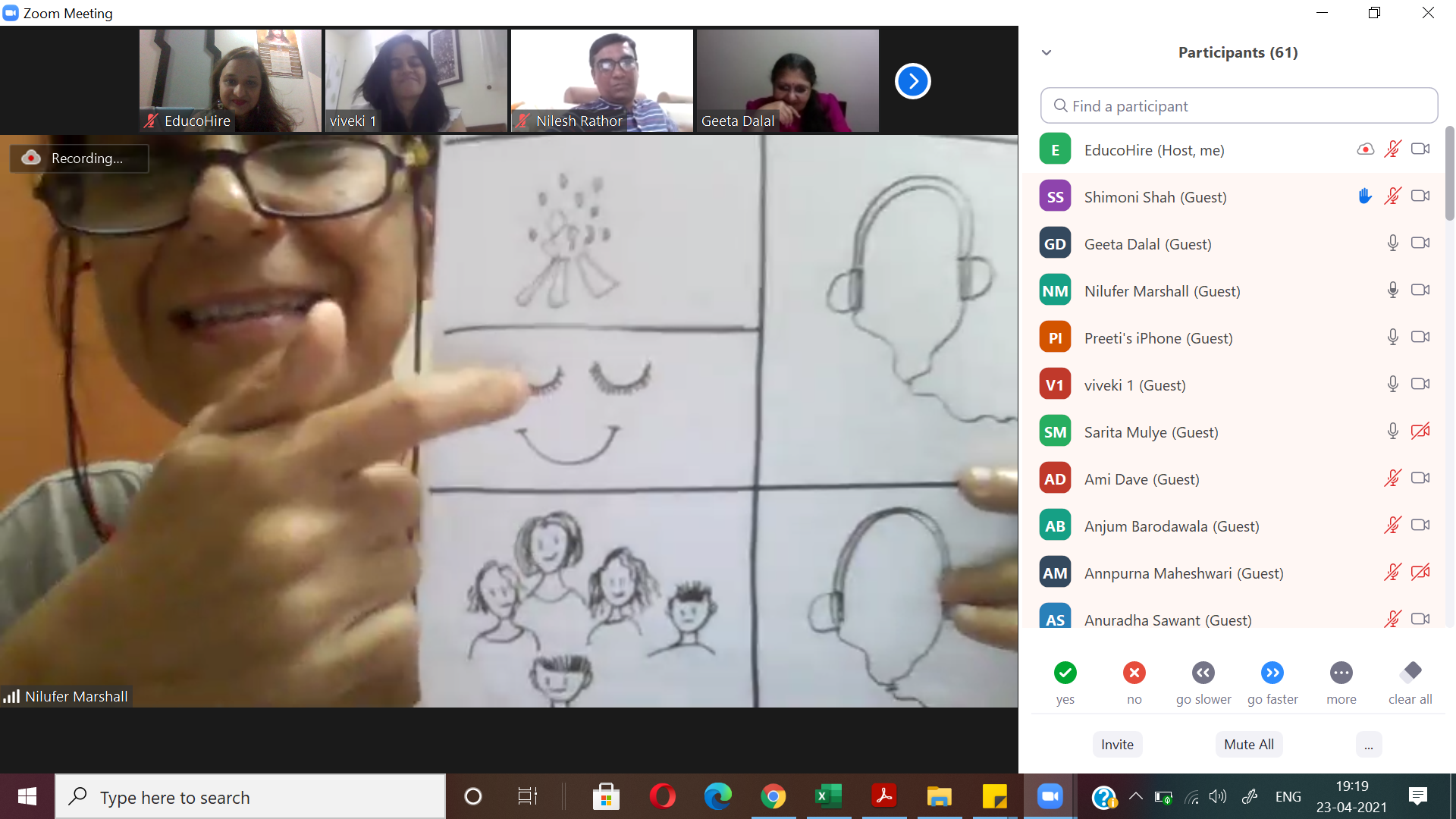Open Zoom from the Windows taskbar

(1050, 796)
